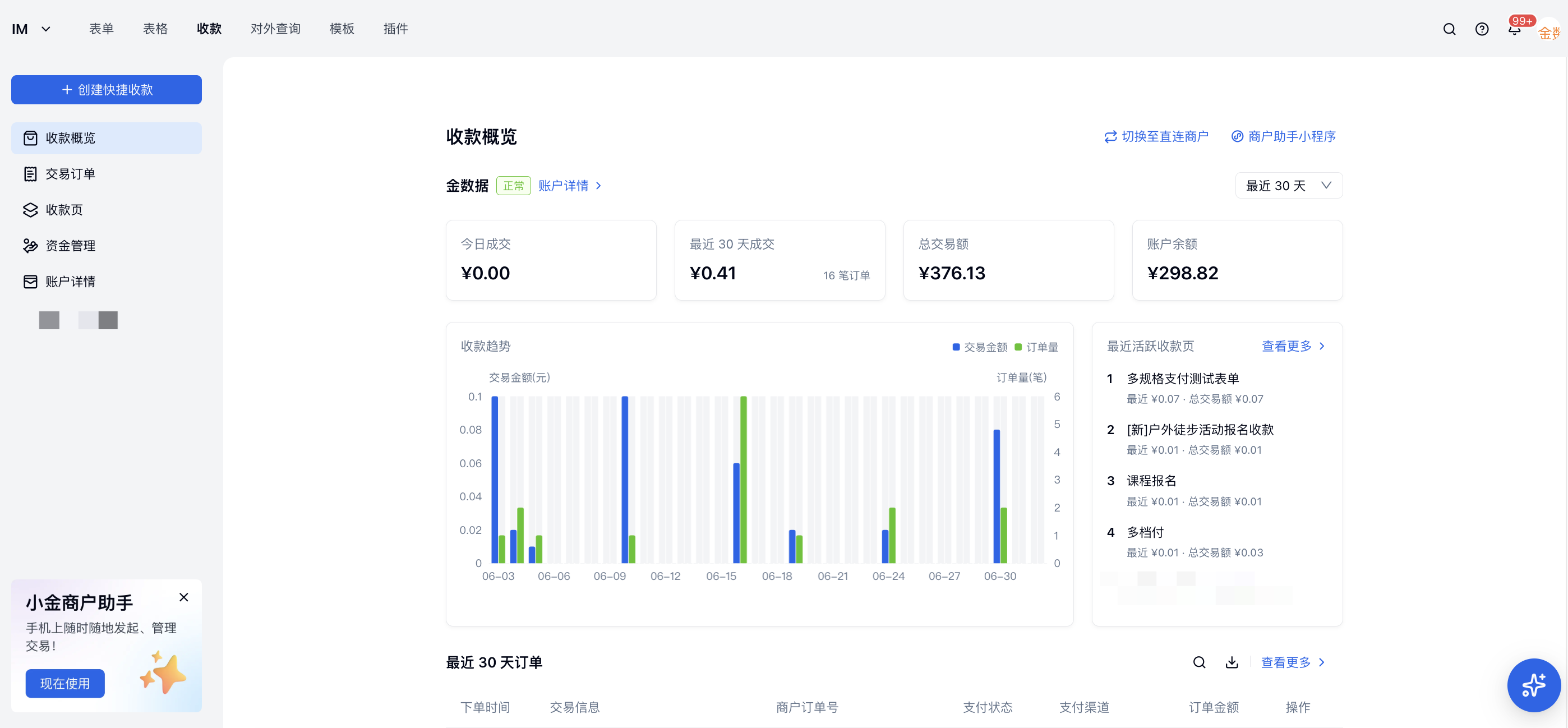This screenshot has width=1568, height=728.
Task: Open 课程报名 payment page
Action: coord(1151,481)
